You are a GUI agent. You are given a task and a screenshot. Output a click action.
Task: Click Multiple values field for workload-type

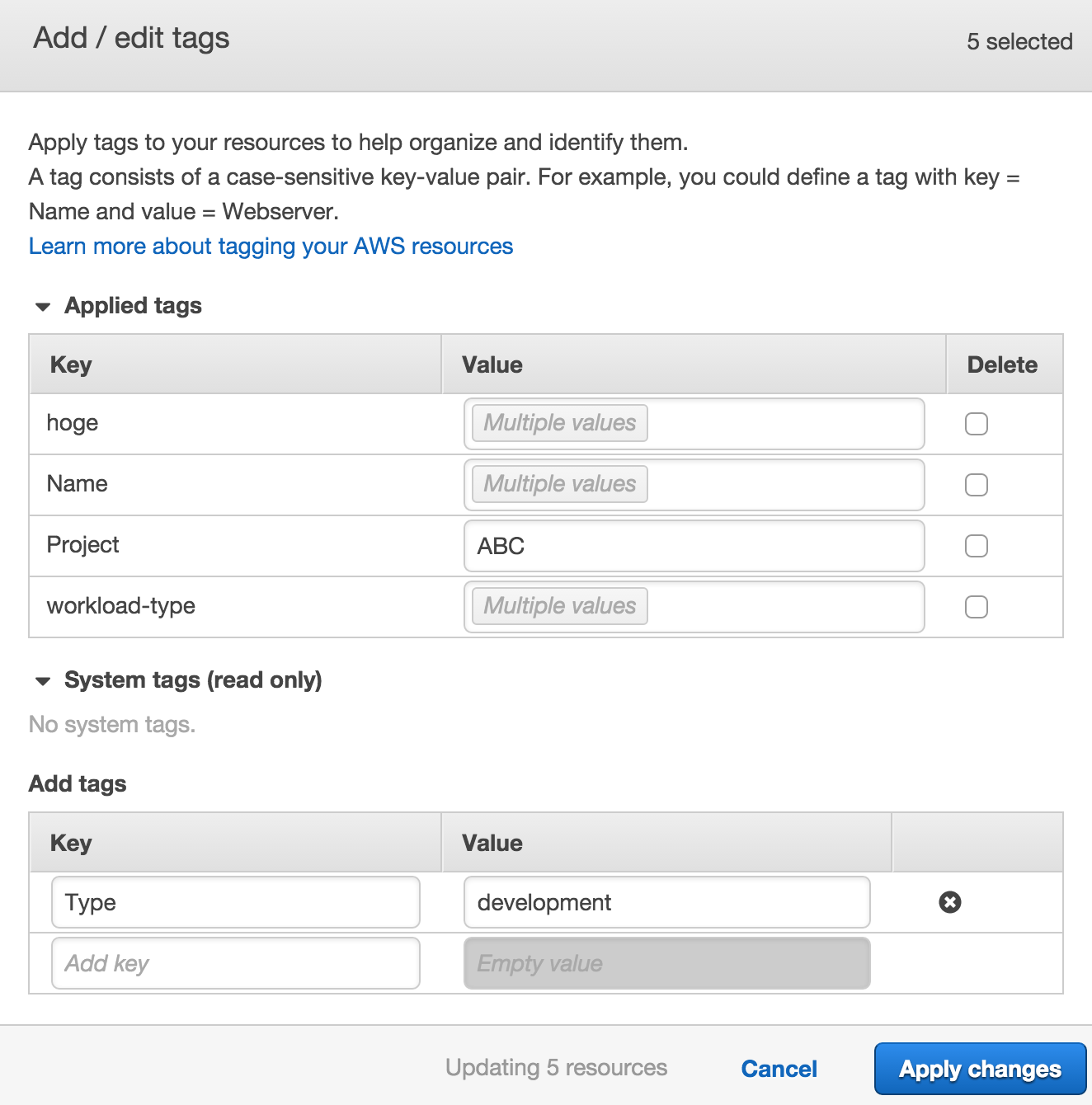694,606
